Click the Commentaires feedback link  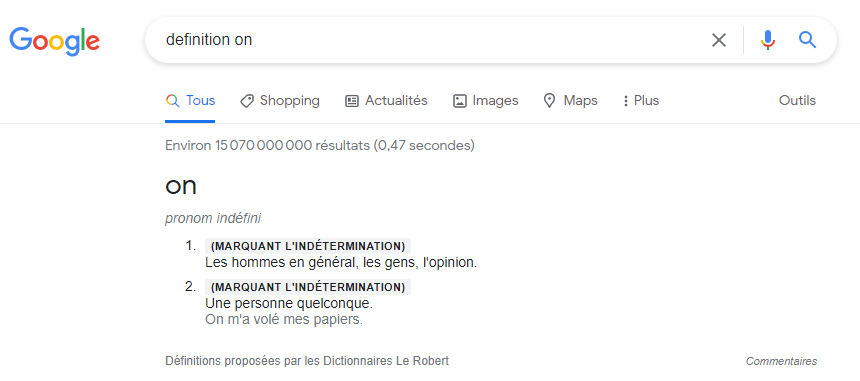(781, 361)
